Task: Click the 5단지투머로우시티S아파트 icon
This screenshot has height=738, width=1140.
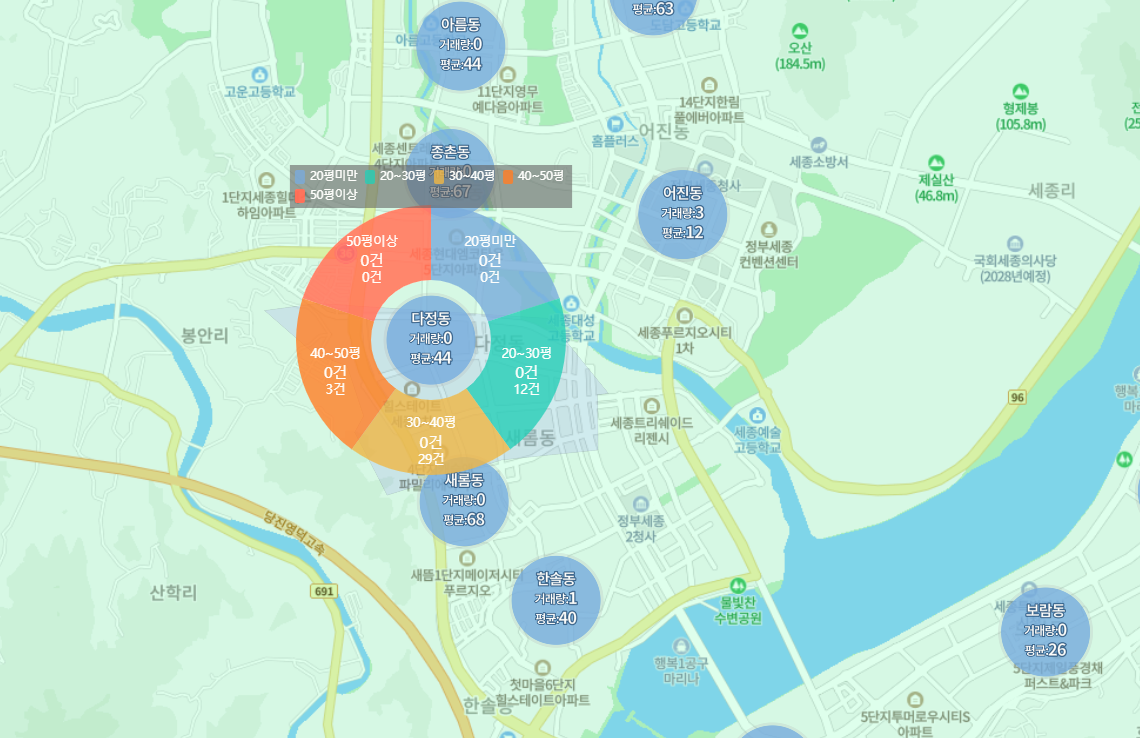Action: 915,700
